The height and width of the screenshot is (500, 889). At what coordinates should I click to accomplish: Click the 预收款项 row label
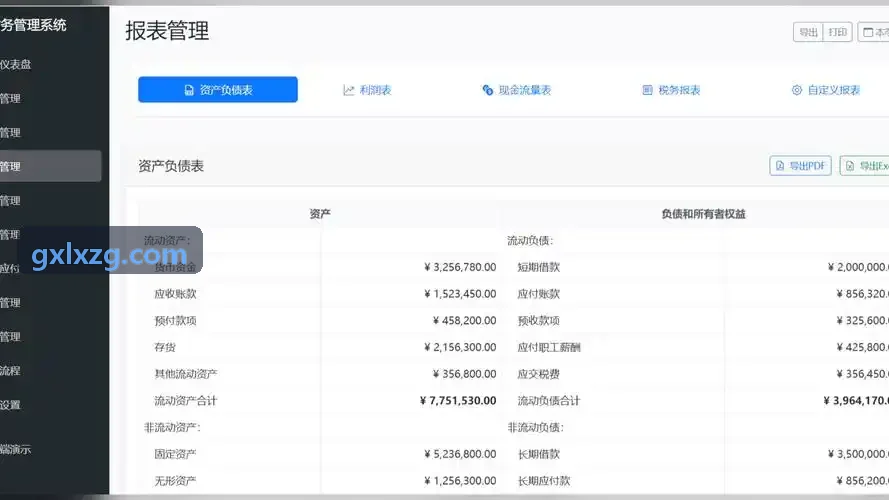(539, 320)
